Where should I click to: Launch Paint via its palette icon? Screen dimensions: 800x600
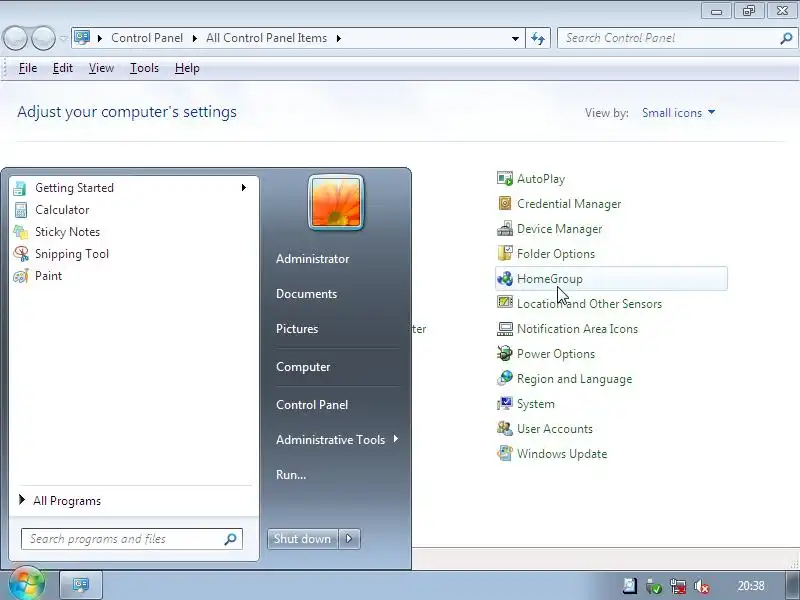pos(20,276)
